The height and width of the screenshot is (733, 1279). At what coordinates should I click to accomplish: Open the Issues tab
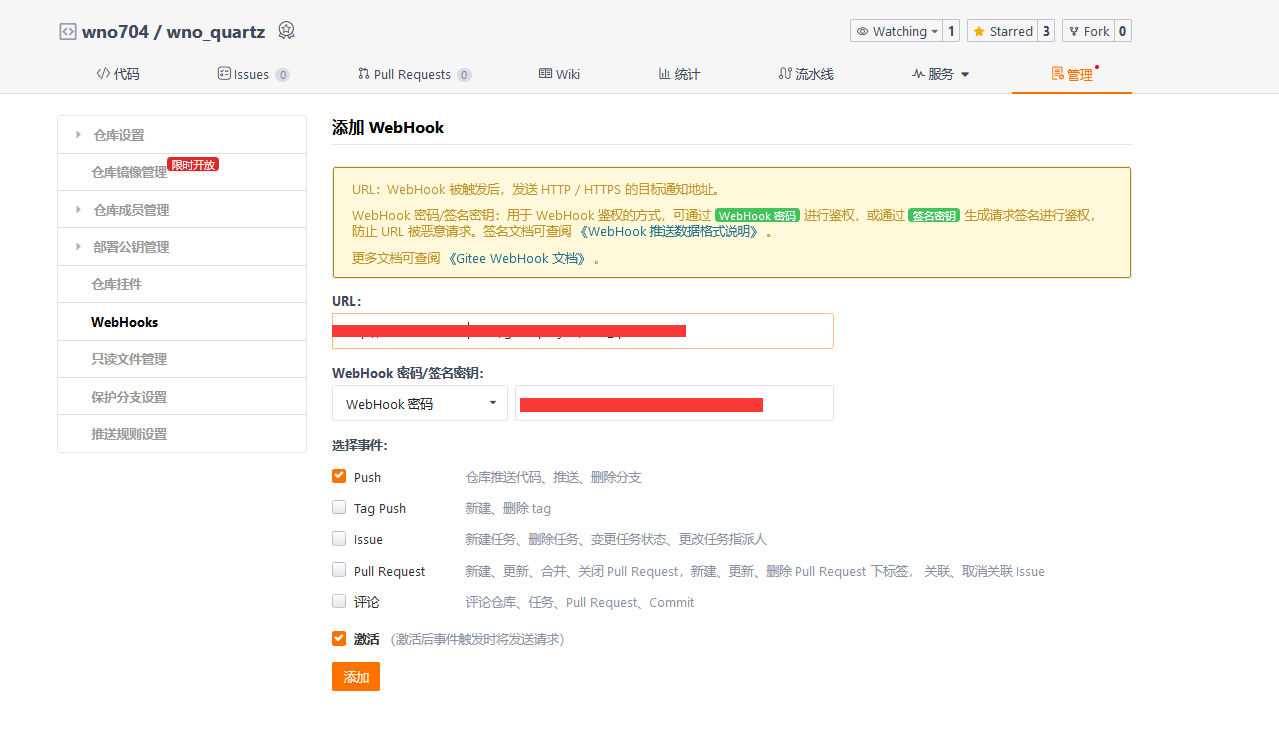point(252,74)
